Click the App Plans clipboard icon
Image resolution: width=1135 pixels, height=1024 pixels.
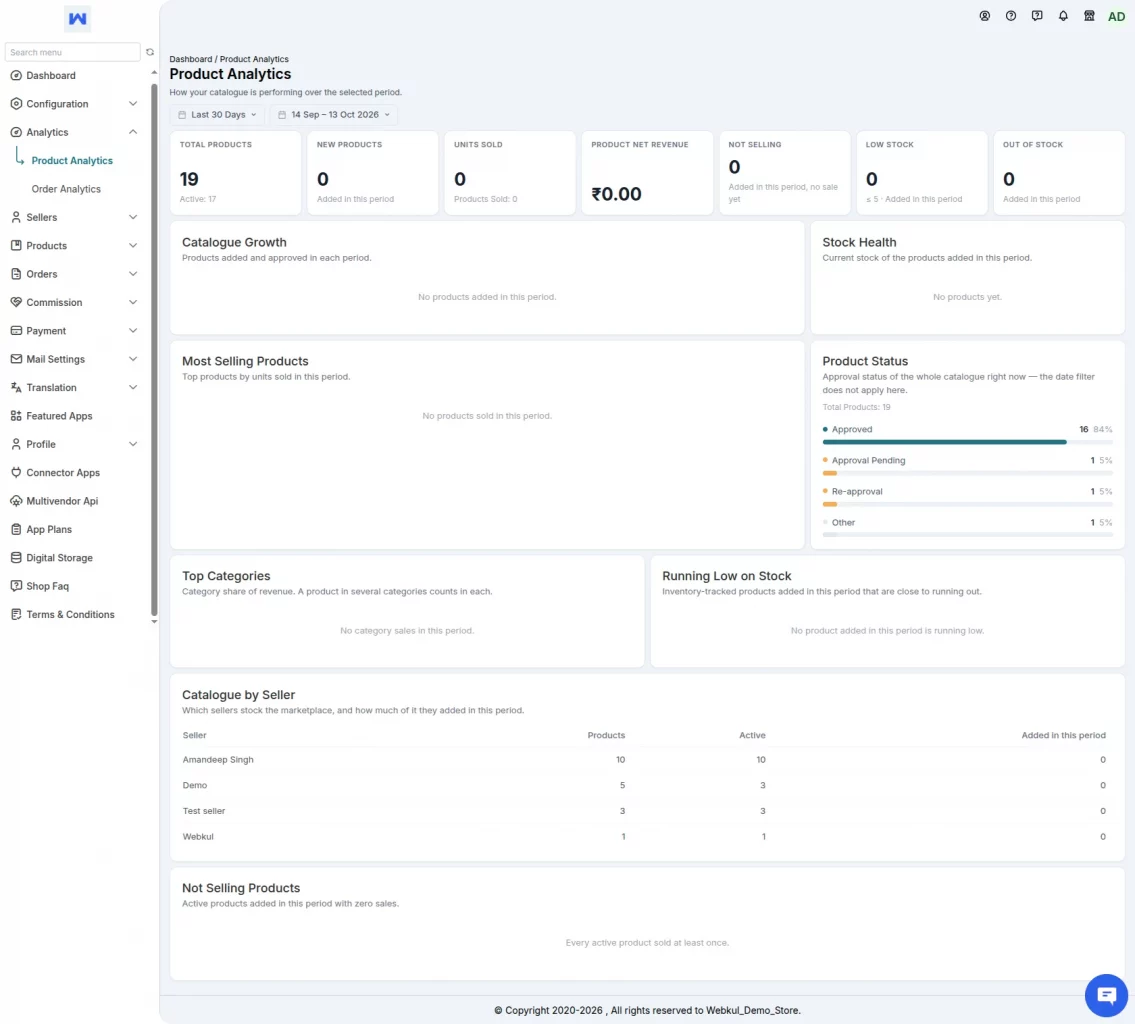tap(16, 529)
